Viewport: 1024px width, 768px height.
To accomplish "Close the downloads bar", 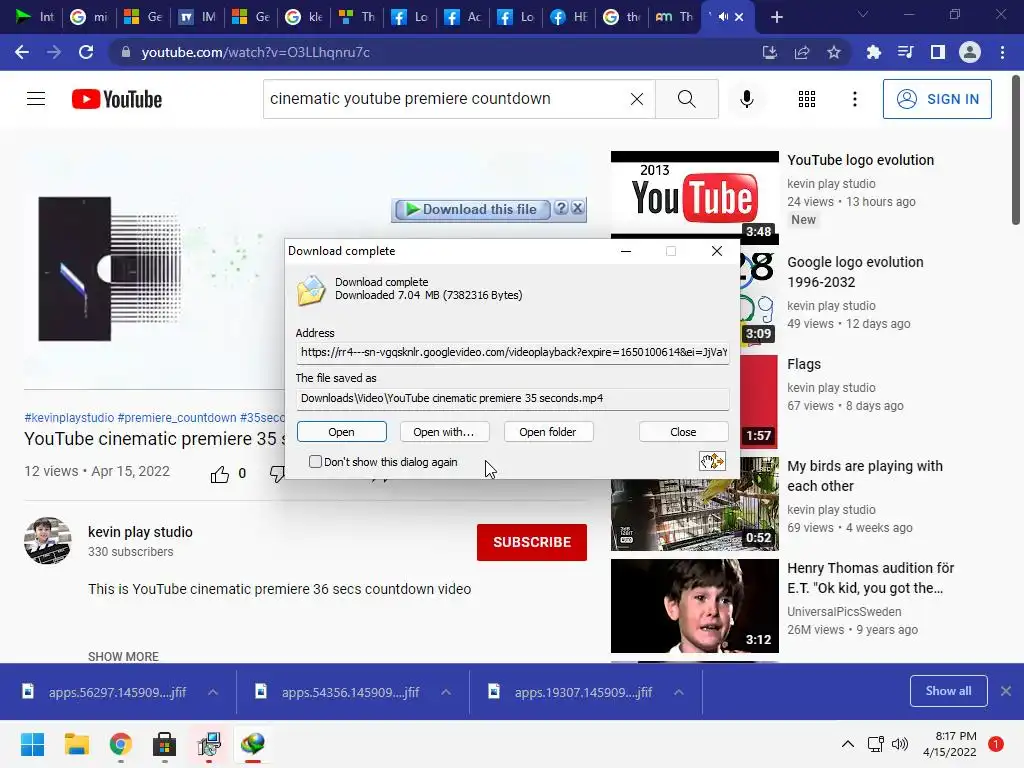I will (1006, 691).
